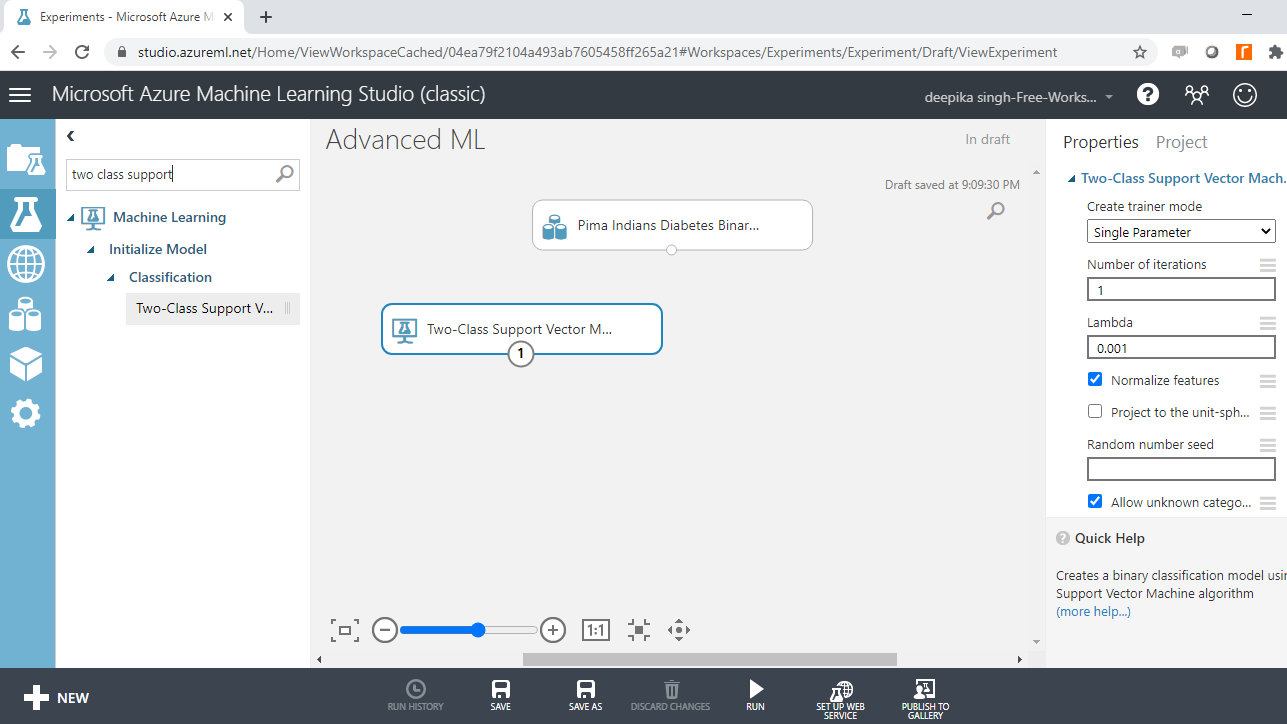Viewport: 1287px width, 724px height.
Task: Reload the page with the browser refresh button
Action: point(83,52)
